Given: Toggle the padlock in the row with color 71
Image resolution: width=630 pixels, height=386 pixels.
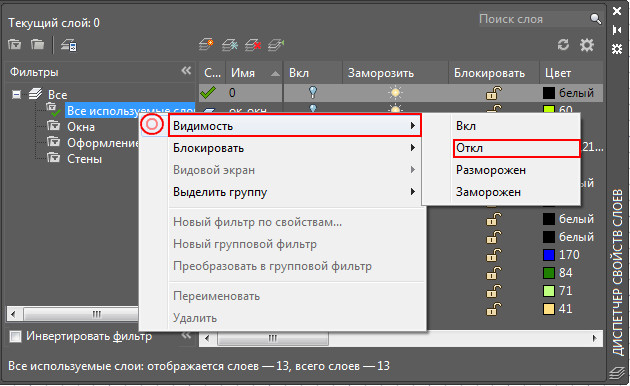Looking at the screenshot, I should [494, 291].
